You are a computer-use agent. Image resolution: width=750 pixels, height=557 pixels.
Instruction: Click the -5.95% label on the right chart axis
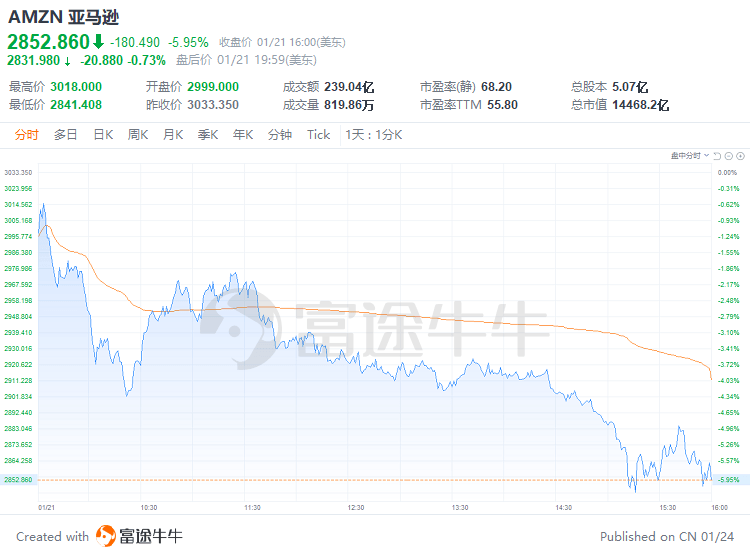click(729, 480)
